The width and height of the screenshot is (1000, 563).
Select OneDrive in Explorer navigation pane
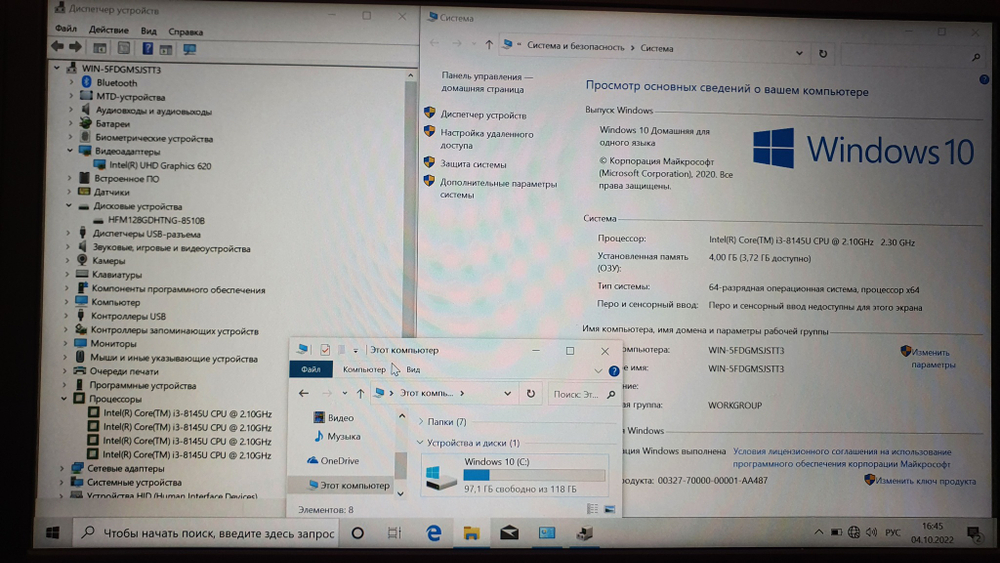pyautogui.click(x=332, y=460)
